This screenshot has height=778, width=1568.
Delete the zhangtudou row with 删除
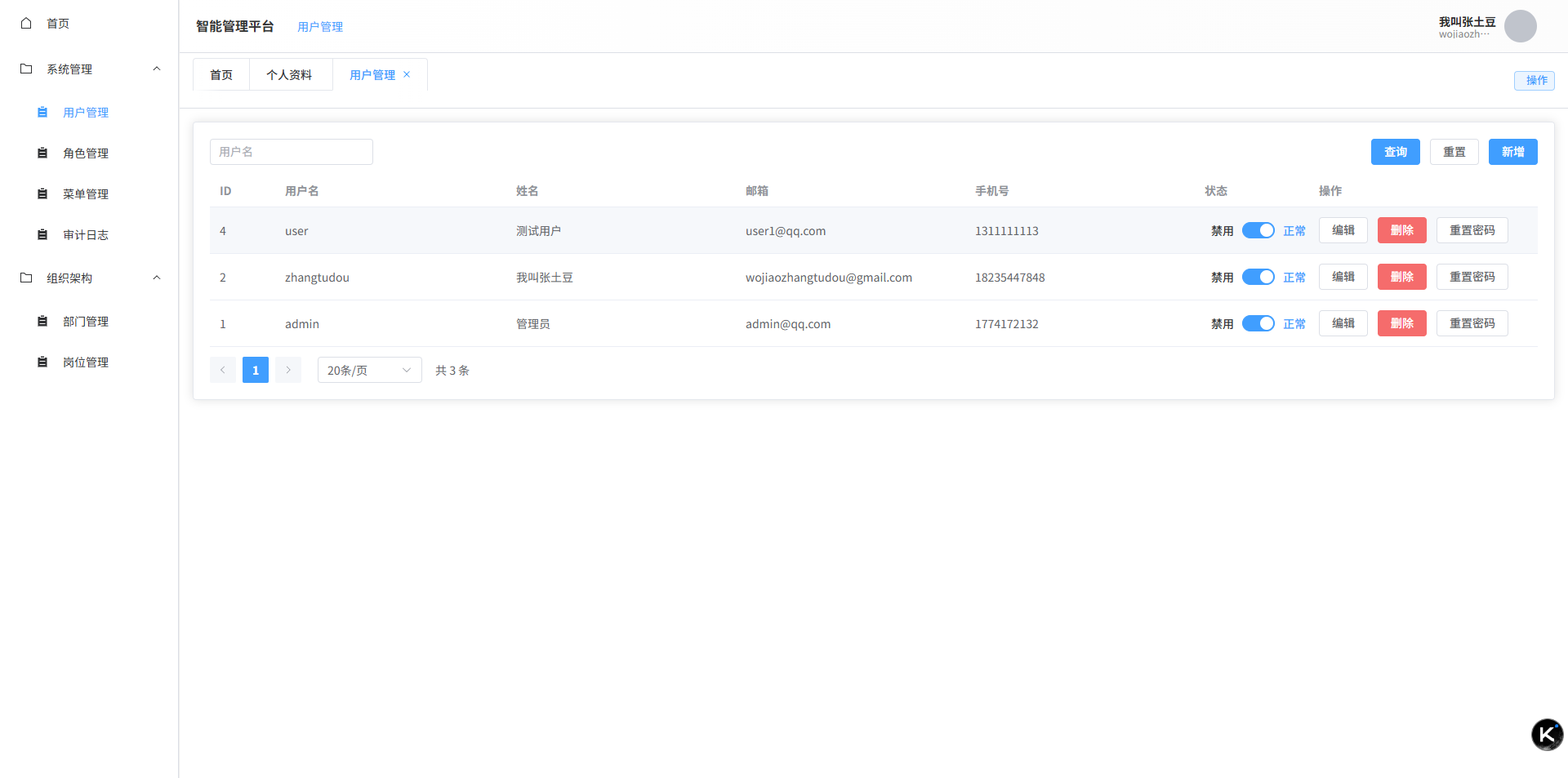pyautogui.click(x=1401, y=277)
